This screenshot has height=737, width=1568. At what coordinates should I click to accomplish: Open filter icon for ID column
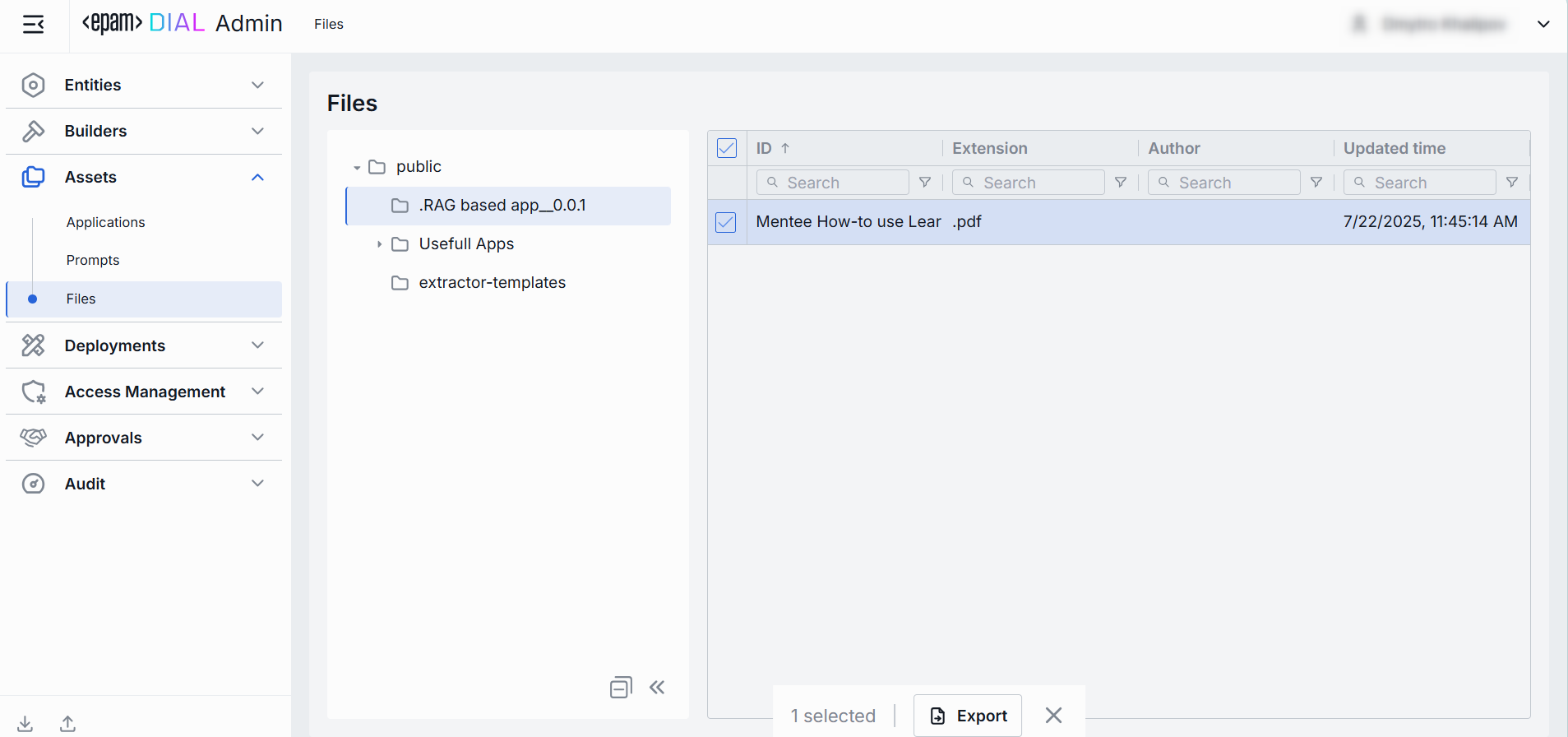point(925,183)
